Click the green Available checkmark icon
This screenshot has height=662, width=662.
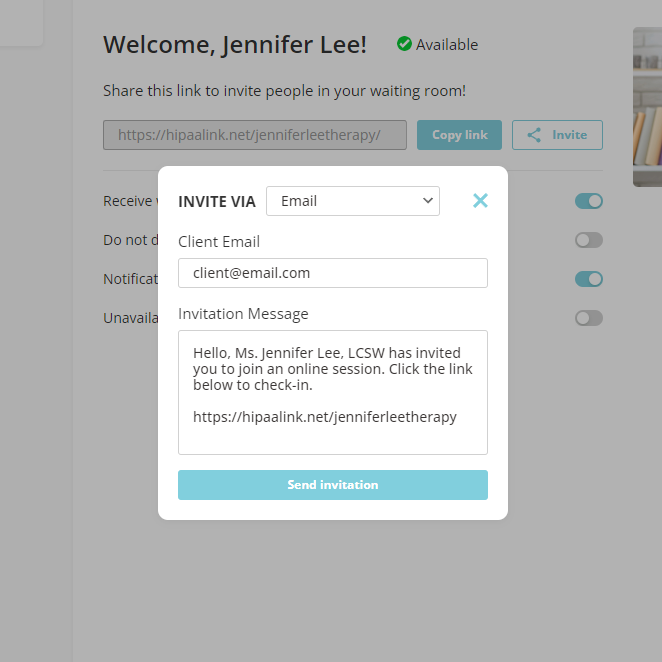[x=404, y=43]
